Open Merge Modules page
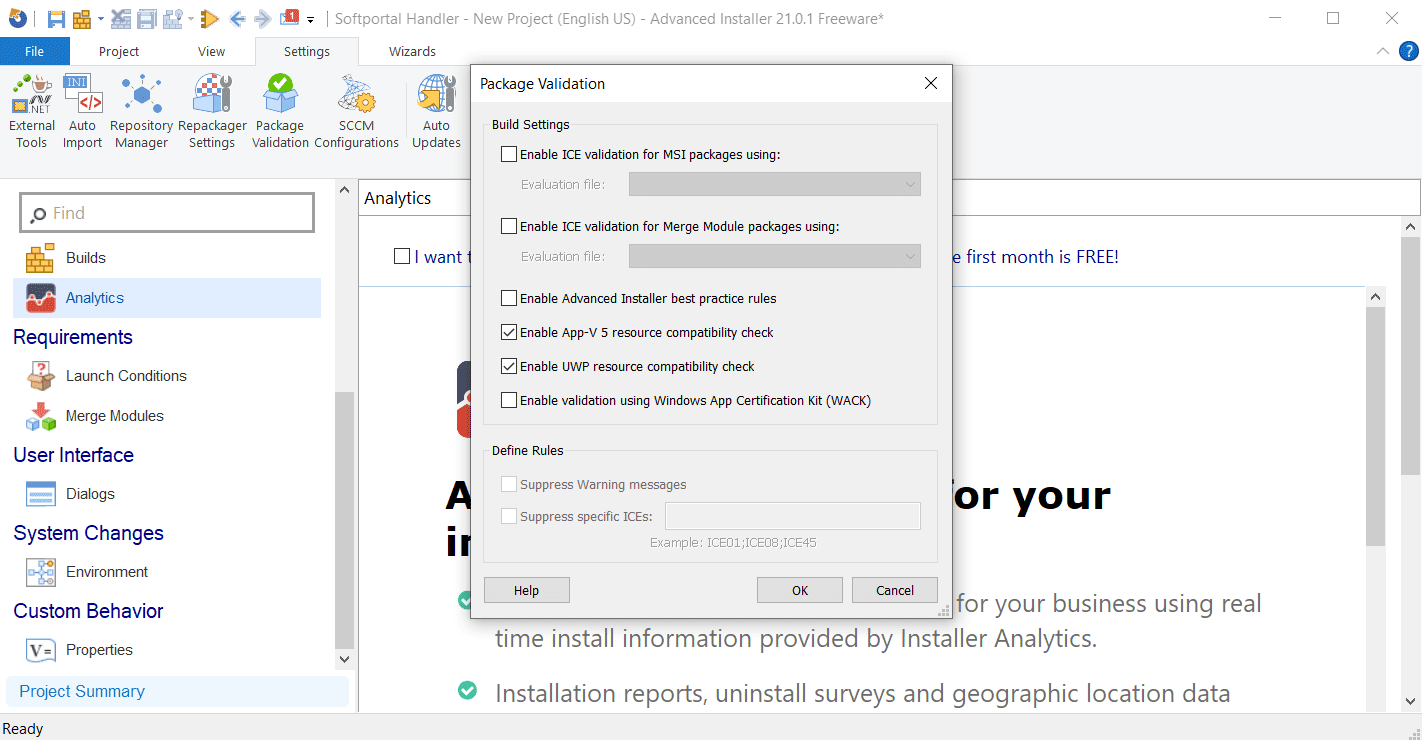The width and height of the screenshot is (1422, 740). [167, 416]
